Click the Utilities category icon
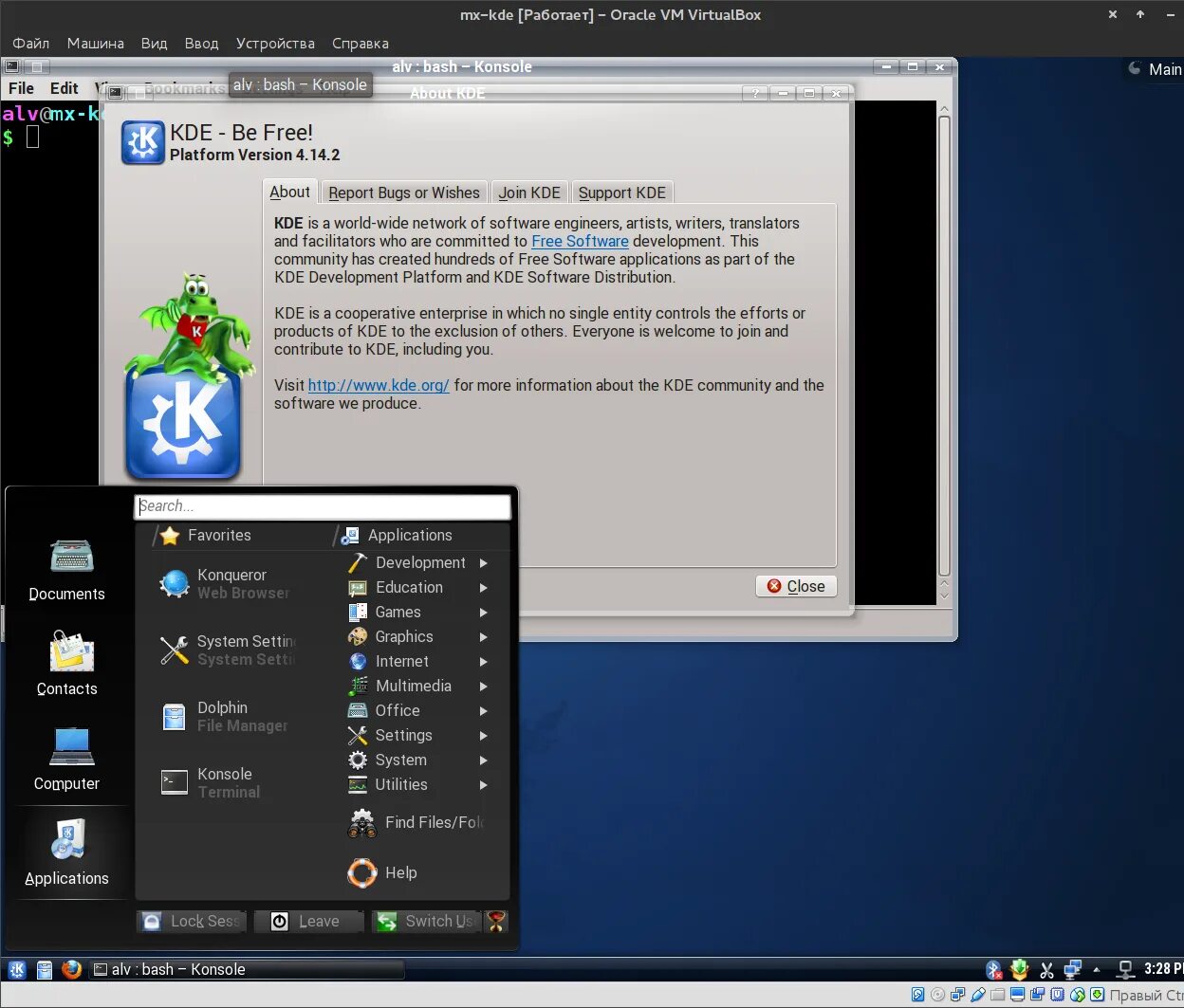 coord(358,785)
